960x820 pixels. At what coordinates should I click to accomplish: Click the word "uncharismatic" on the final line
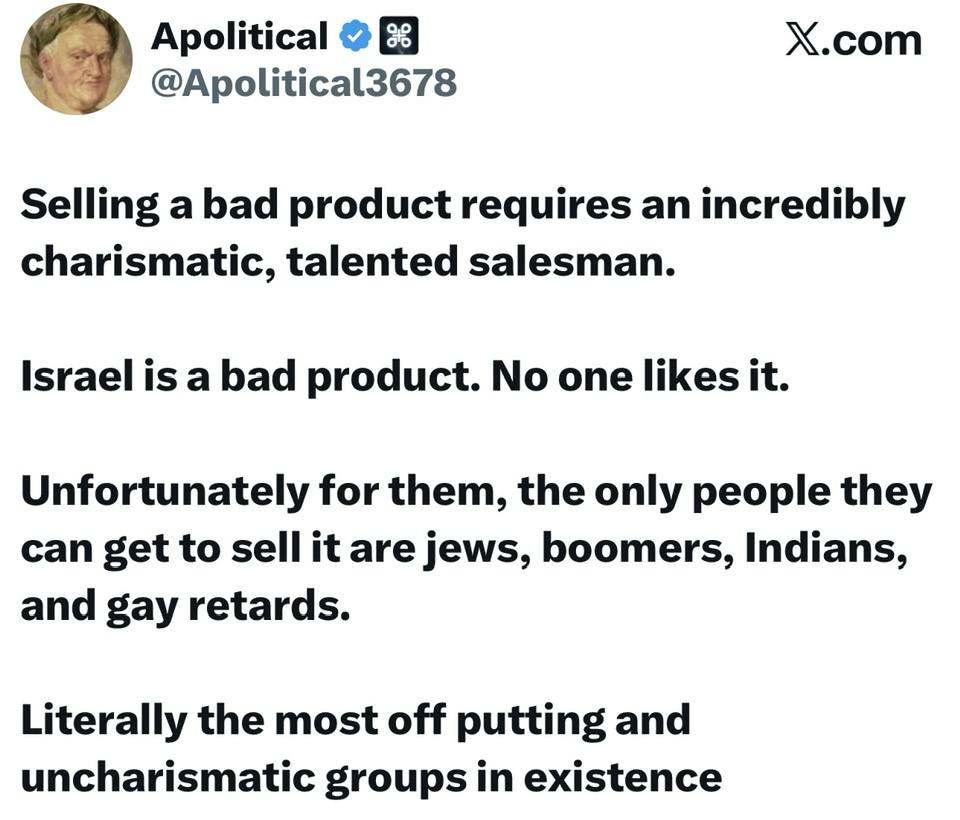pyautogui.click(x=167, y=778)
